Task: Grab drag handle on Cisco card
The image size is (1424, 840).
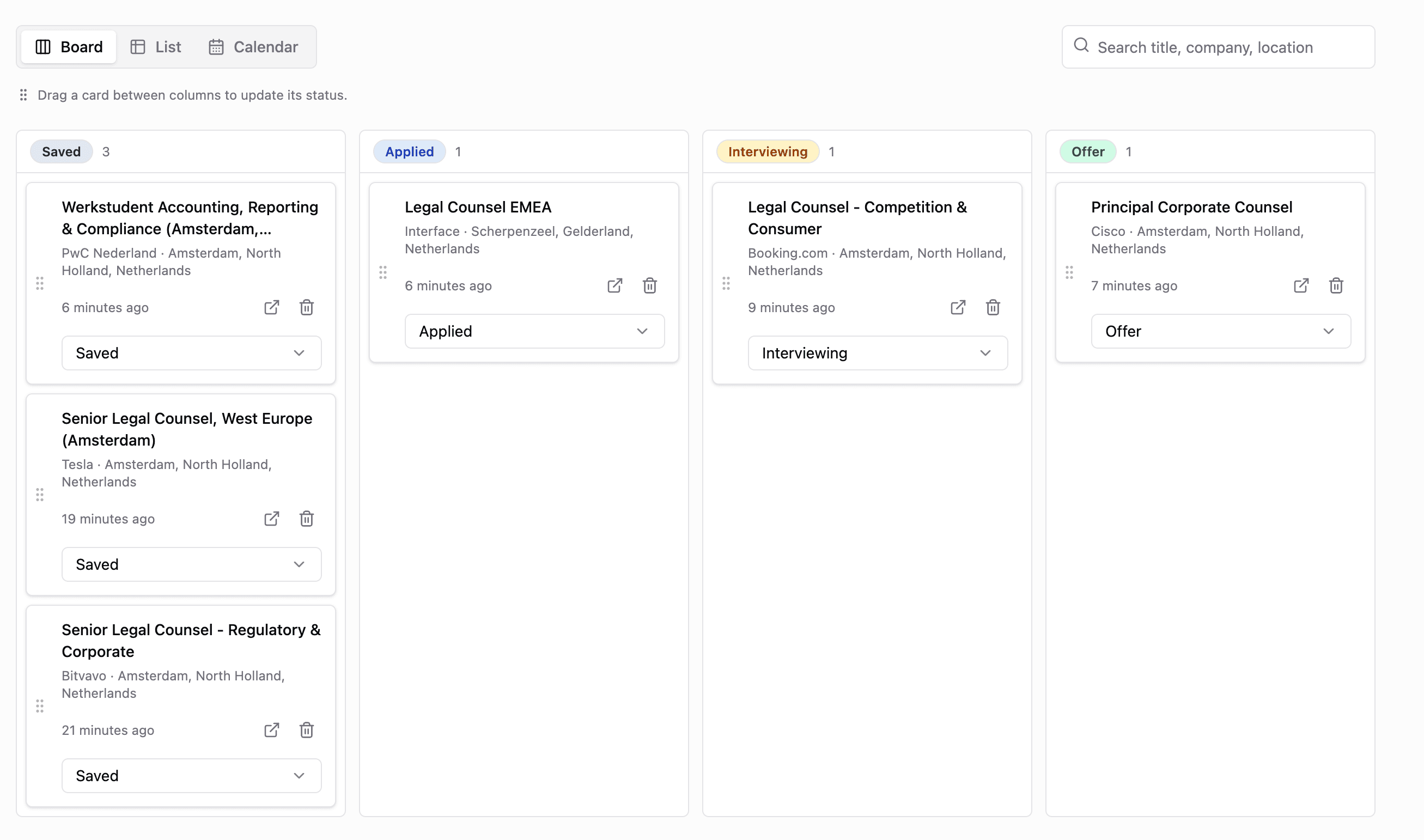Action: [x=1069, y=272]
